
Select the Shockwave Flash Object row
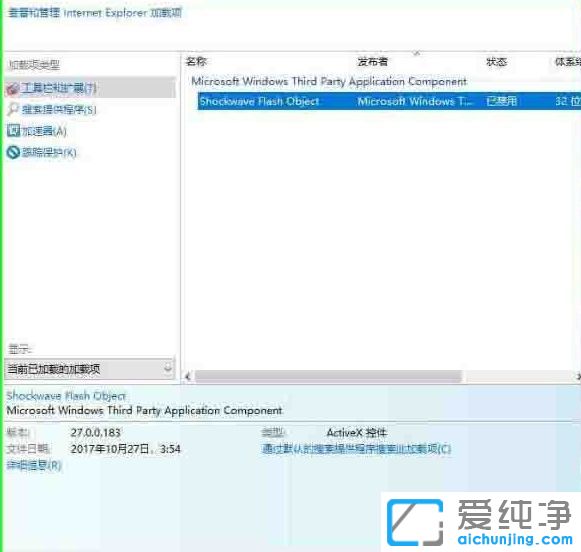coord(389,101)
